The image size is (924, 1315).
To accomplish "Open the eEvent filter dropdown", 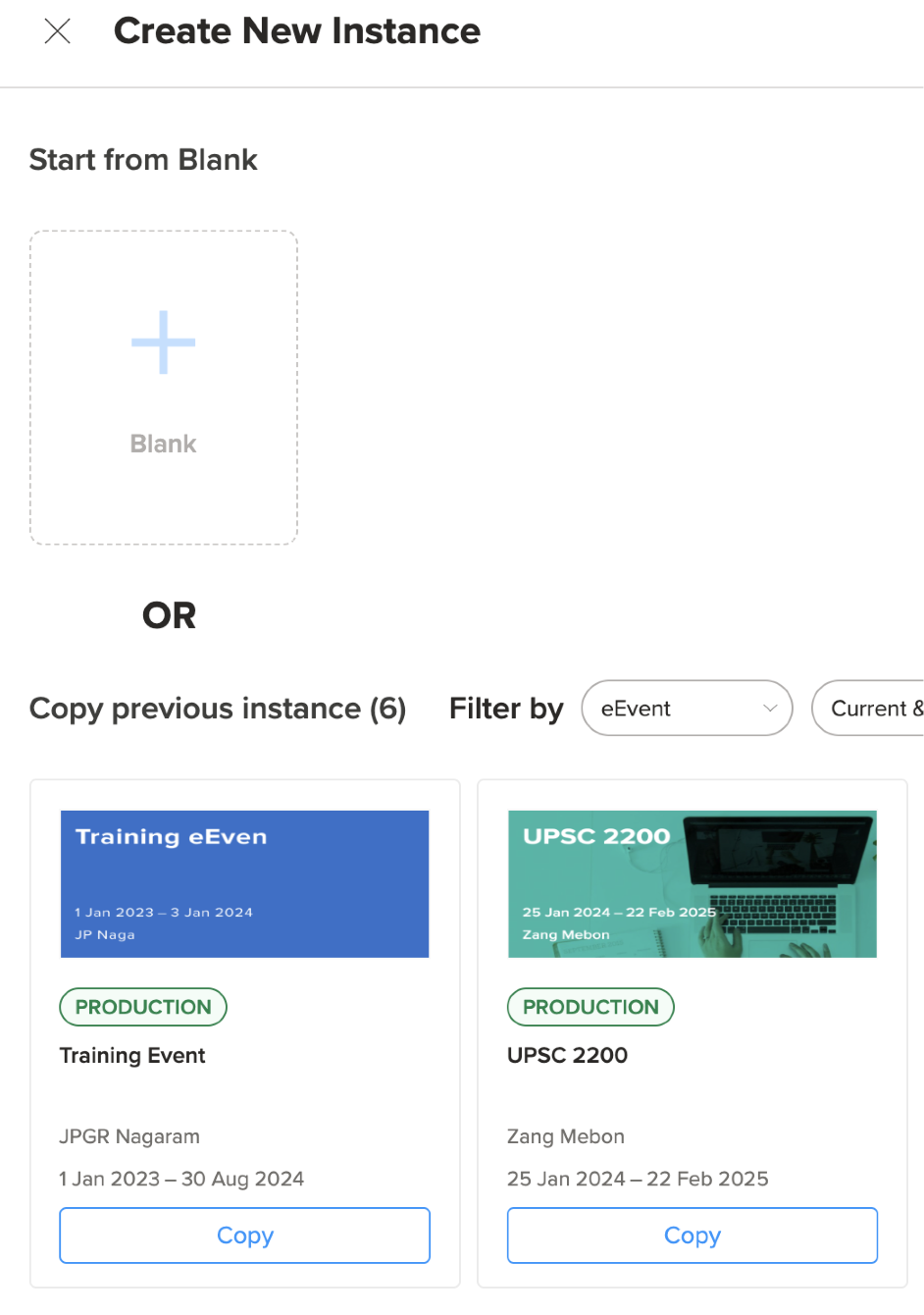I will pyautogui.click(x=686, y=708).
